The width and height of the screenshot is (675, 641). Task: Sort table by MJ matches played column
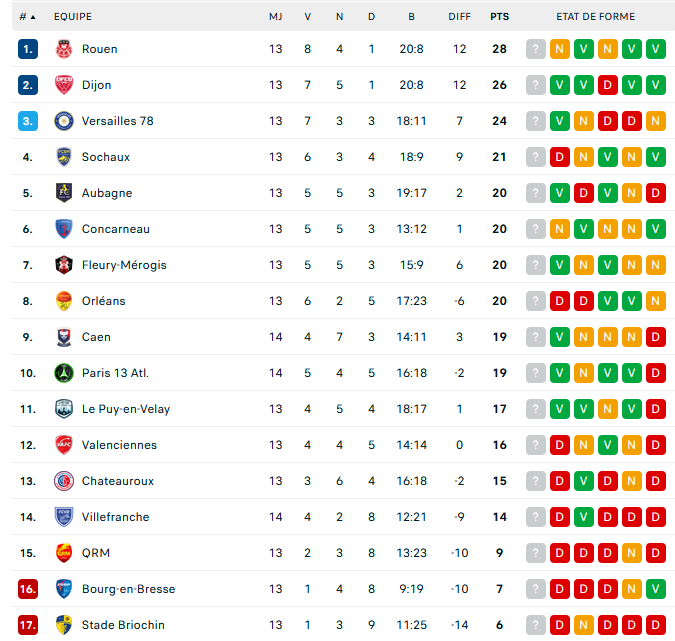[x=275, y=17]
